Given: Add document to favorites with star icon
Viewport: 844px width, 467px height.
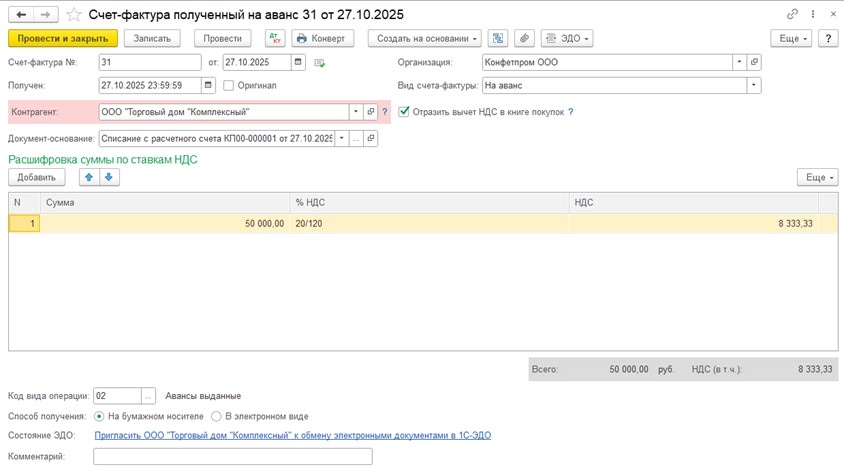Looking at the screenshot, I should (x=74, y=14).
